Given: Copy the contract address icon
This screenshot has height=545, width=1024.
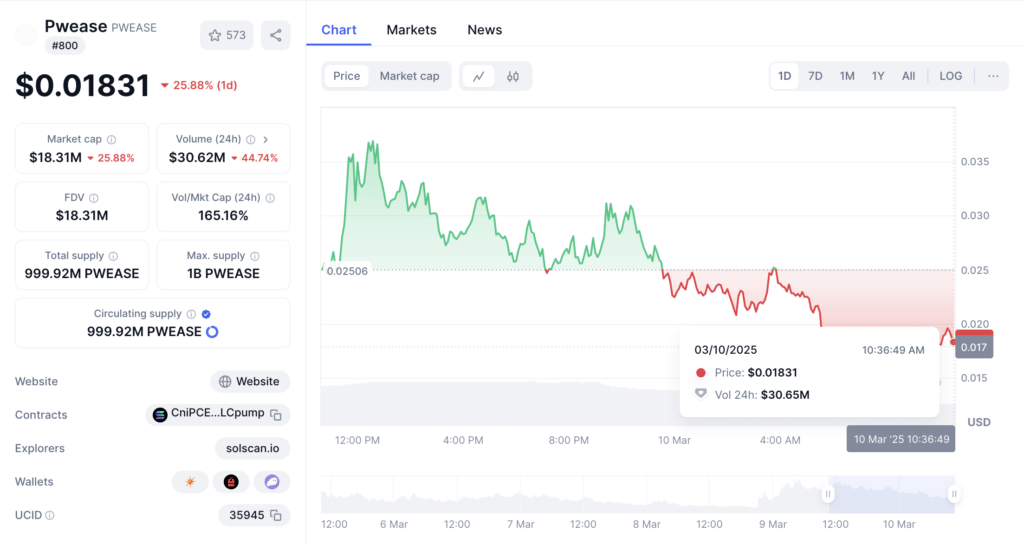Looking at the screenshot, I should (x=276, y=415).
